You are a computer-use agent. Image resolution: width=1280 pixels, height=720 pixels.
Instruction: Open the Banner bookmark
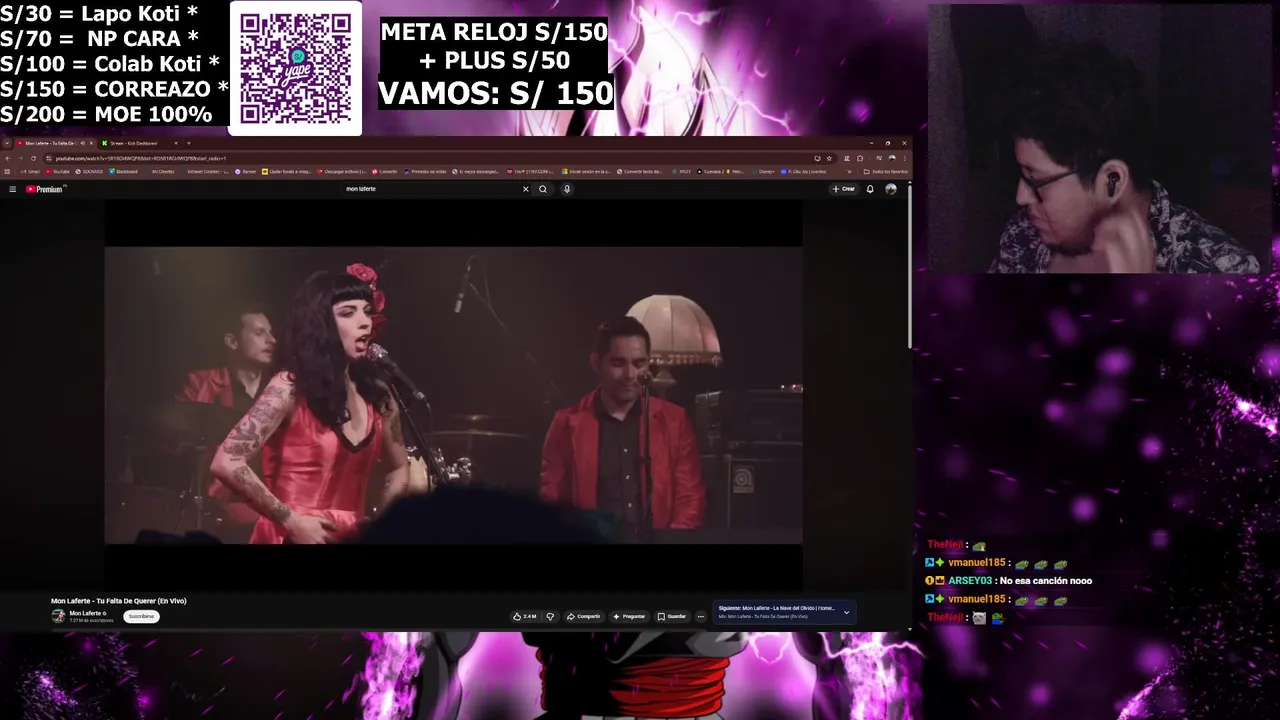246,171
